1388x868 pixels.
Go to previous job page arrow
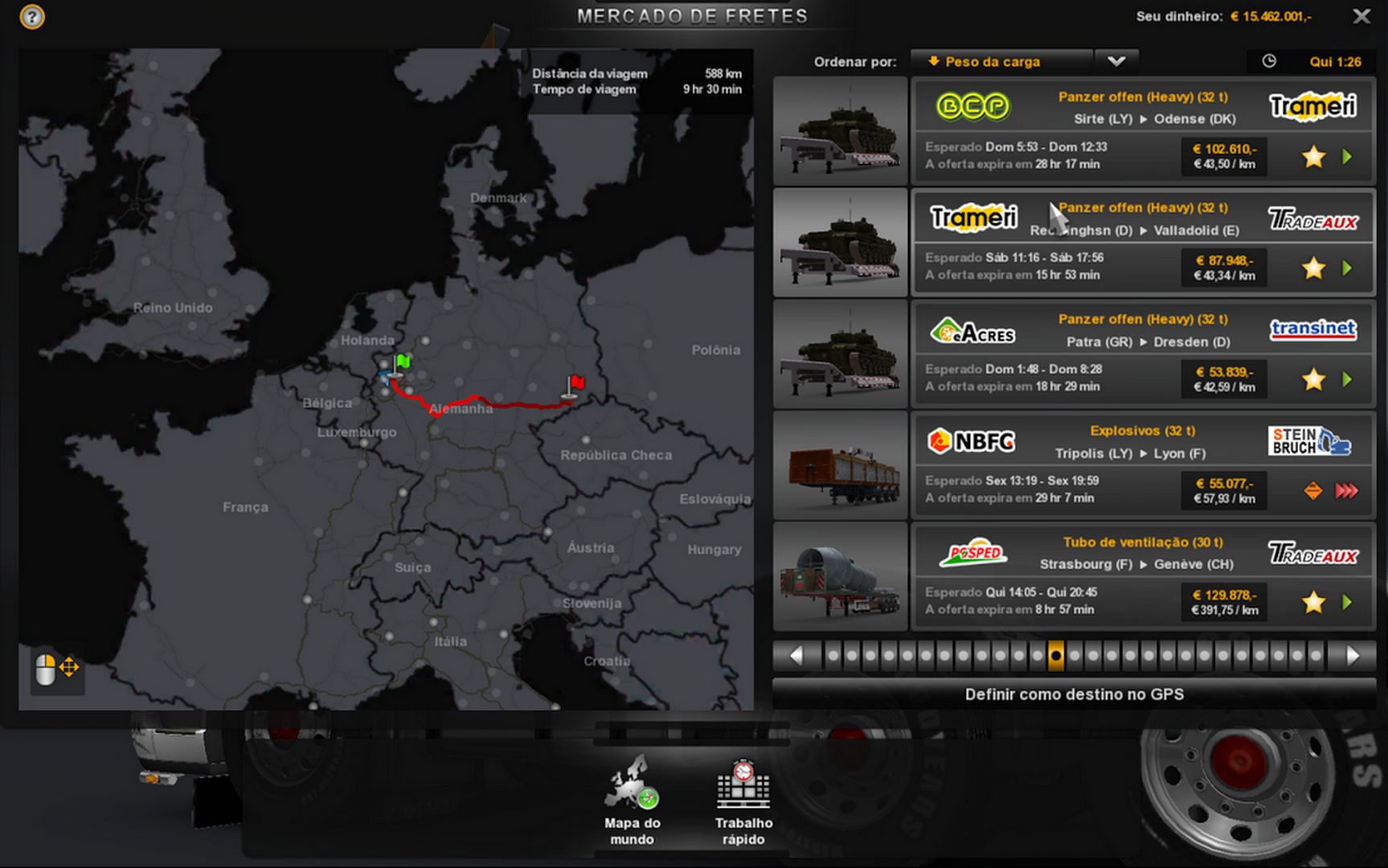click(796, 656)
